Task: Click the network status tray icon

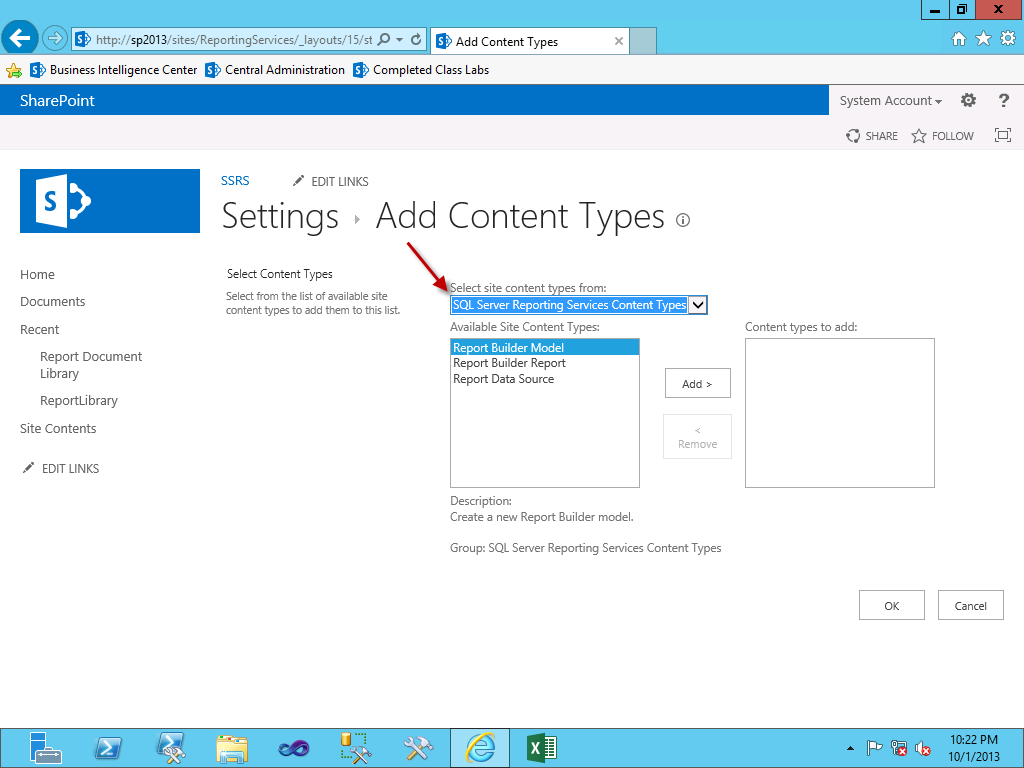Action: click(899, 748)
